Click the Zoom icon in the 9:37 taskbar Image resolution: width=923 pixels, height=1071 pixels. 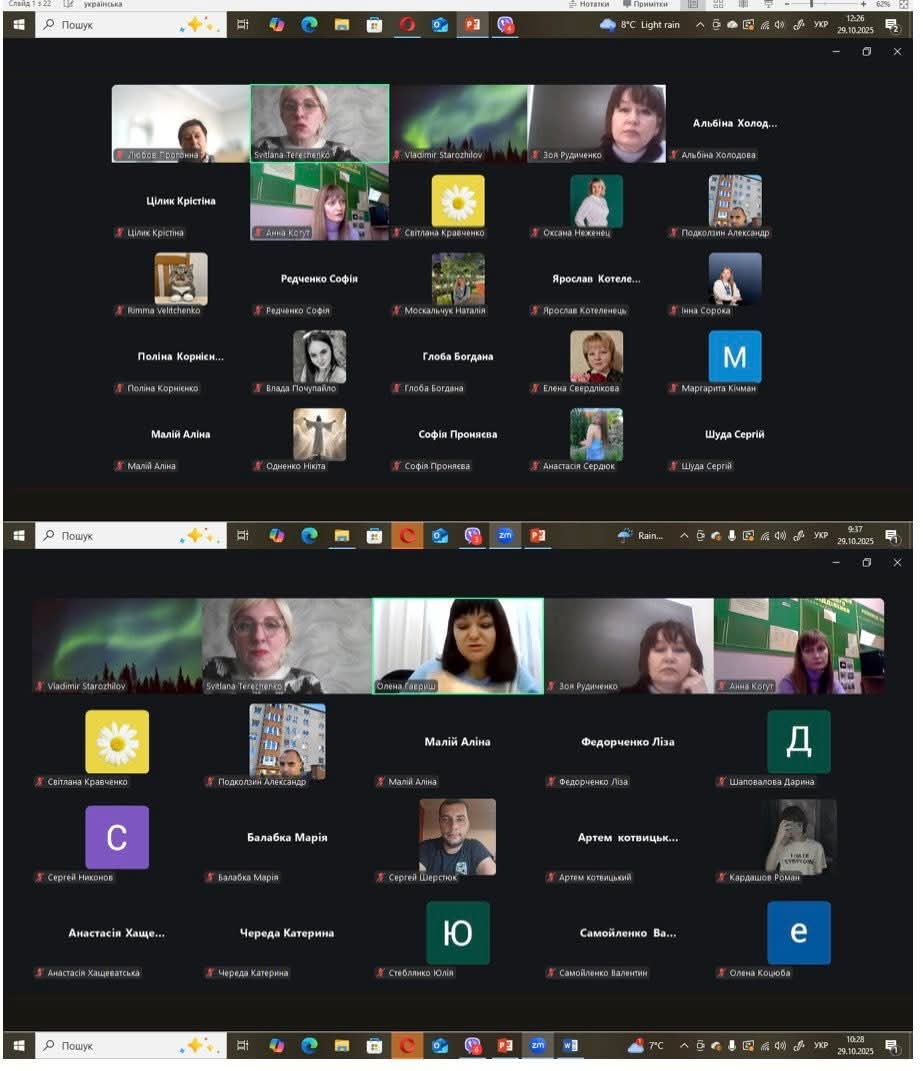click(505, 536)
